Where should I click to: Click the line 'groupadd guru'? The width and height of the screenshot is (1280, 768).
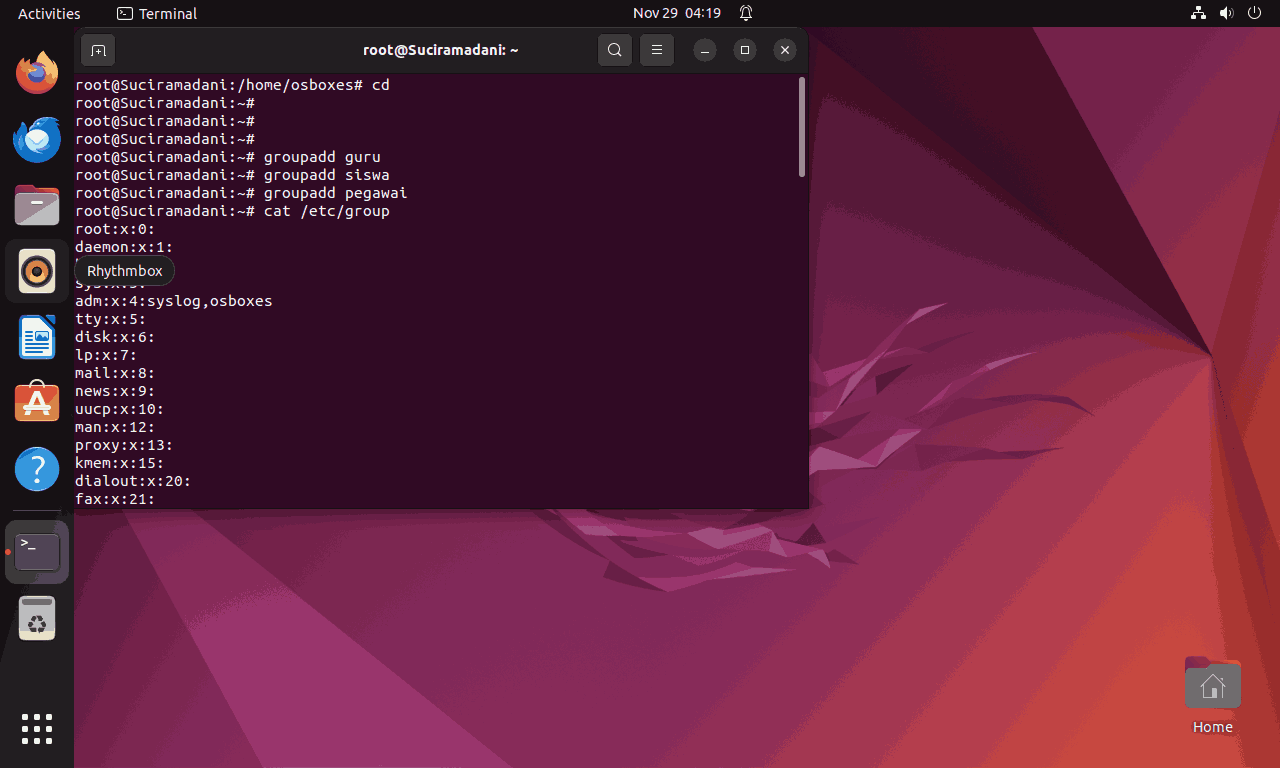coord(228,157)
